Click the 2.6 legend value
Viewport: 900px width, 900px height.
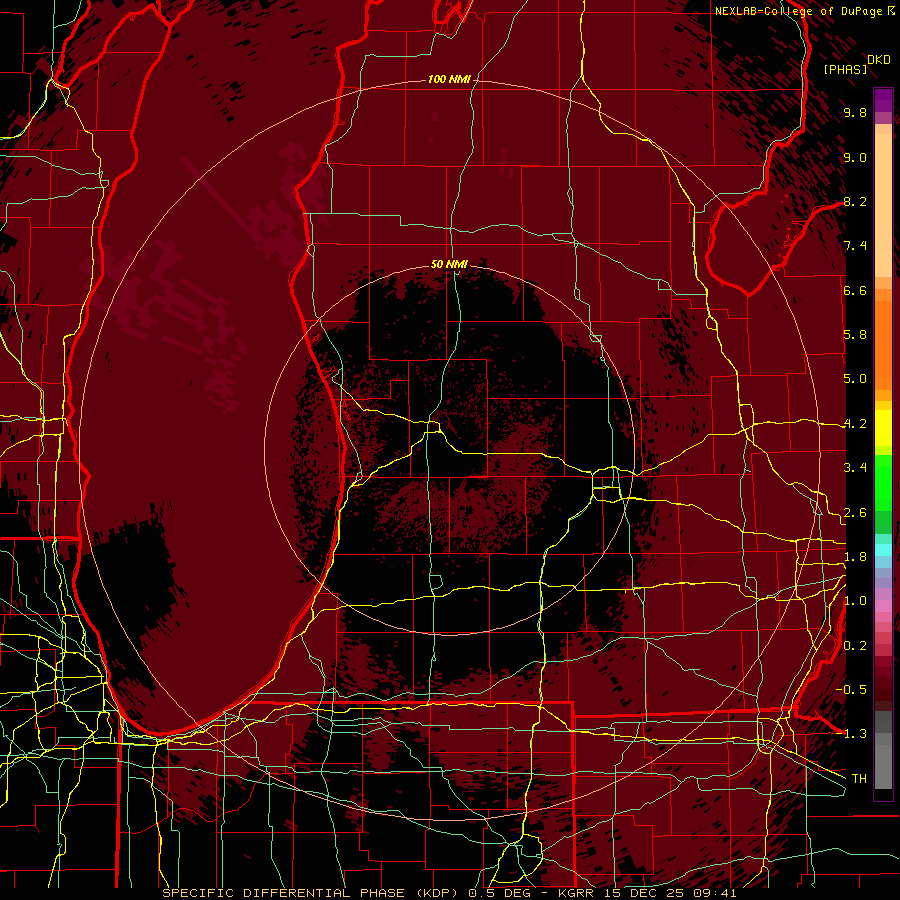[855, 513]
